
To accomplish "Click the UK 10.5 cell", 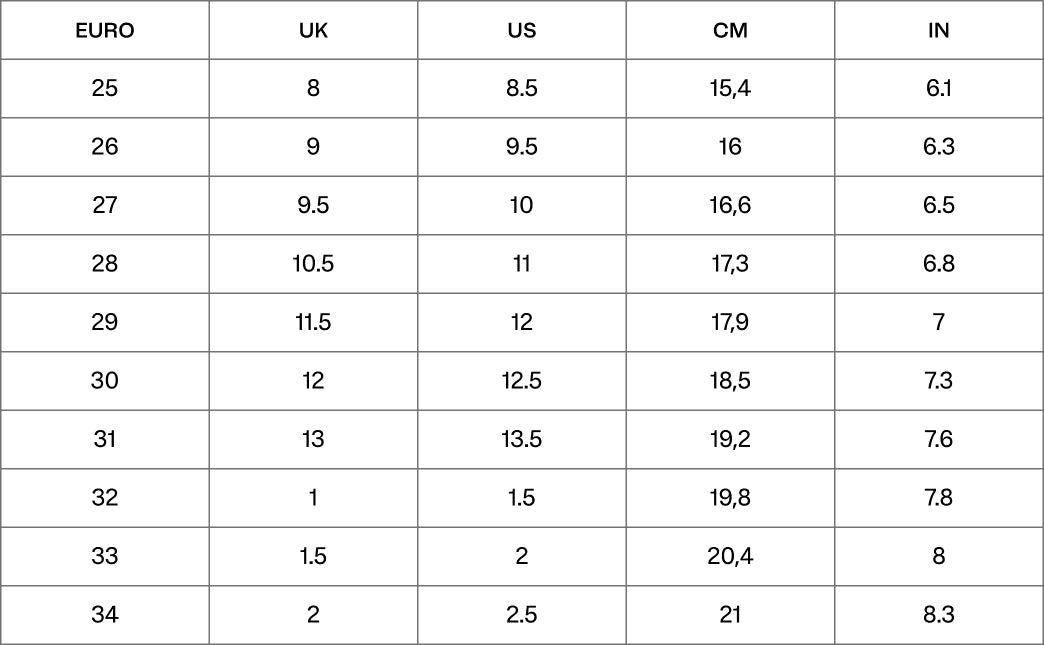I will point(313,264).
